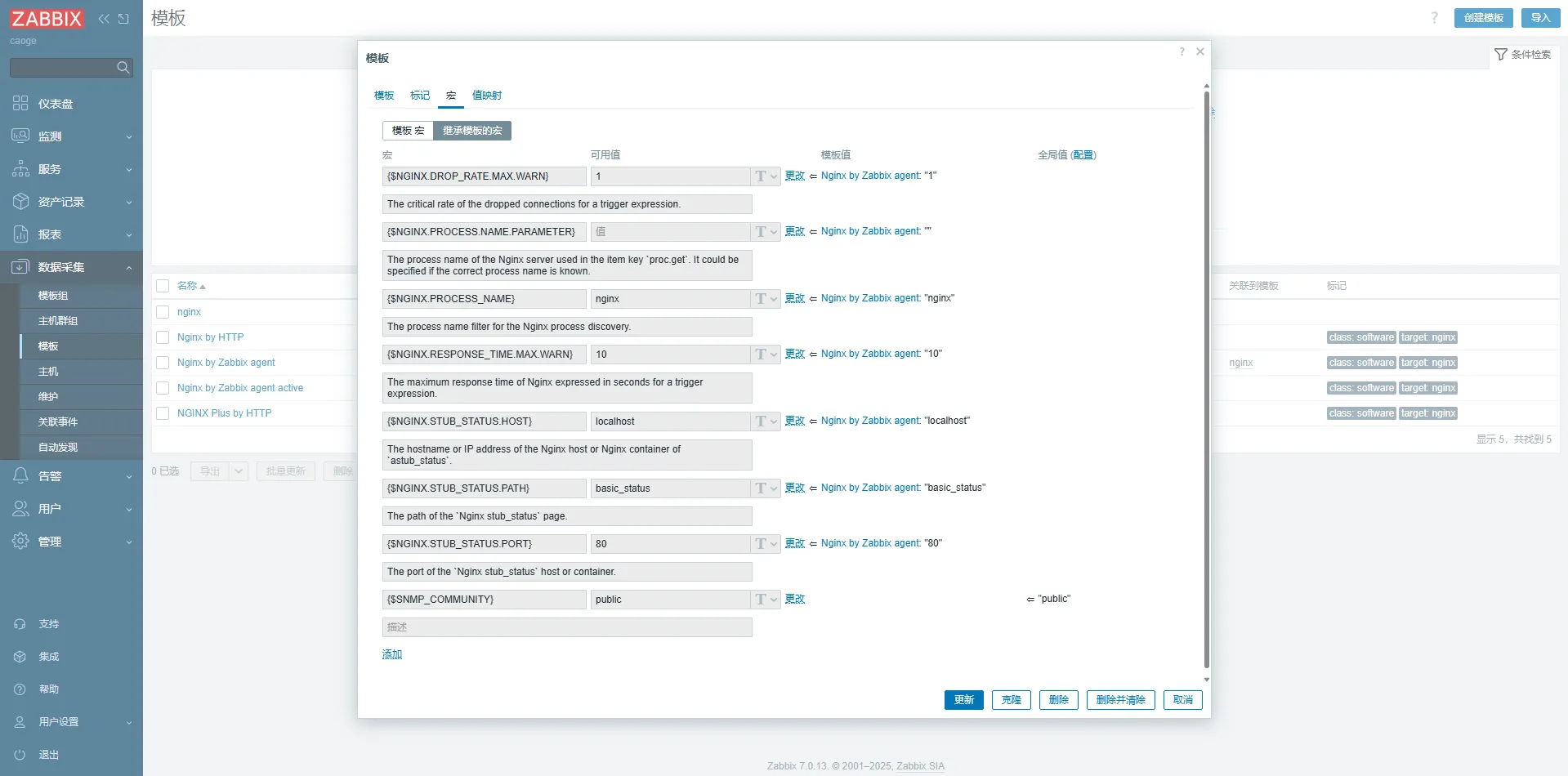Click the 删除并清除 button

click(1121, 700)
